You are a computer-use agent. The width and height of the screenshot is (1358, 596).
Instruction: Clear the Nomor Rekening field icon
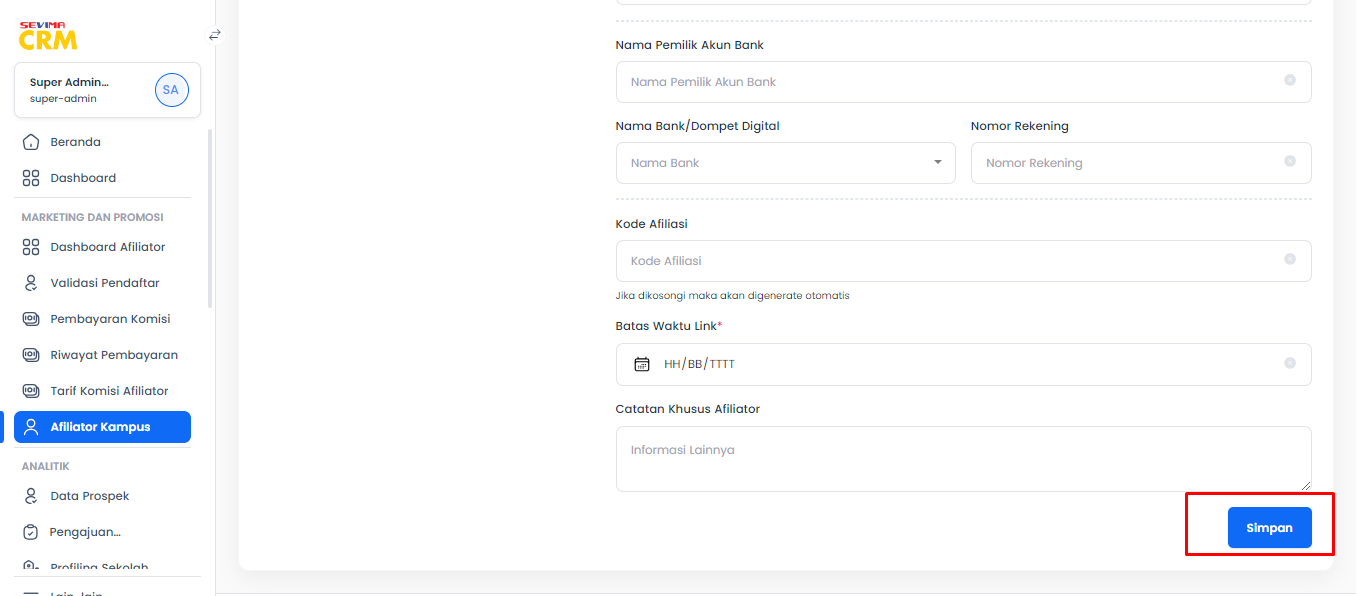click(1290, 161)
